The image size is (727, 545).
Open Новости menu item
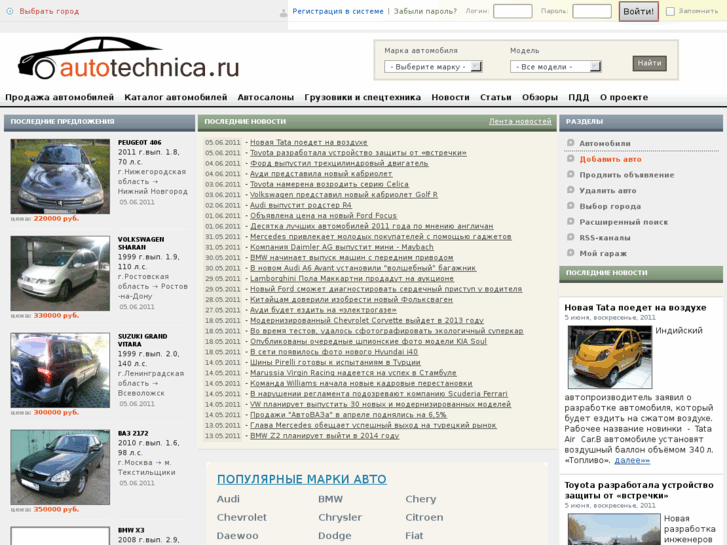450,97
